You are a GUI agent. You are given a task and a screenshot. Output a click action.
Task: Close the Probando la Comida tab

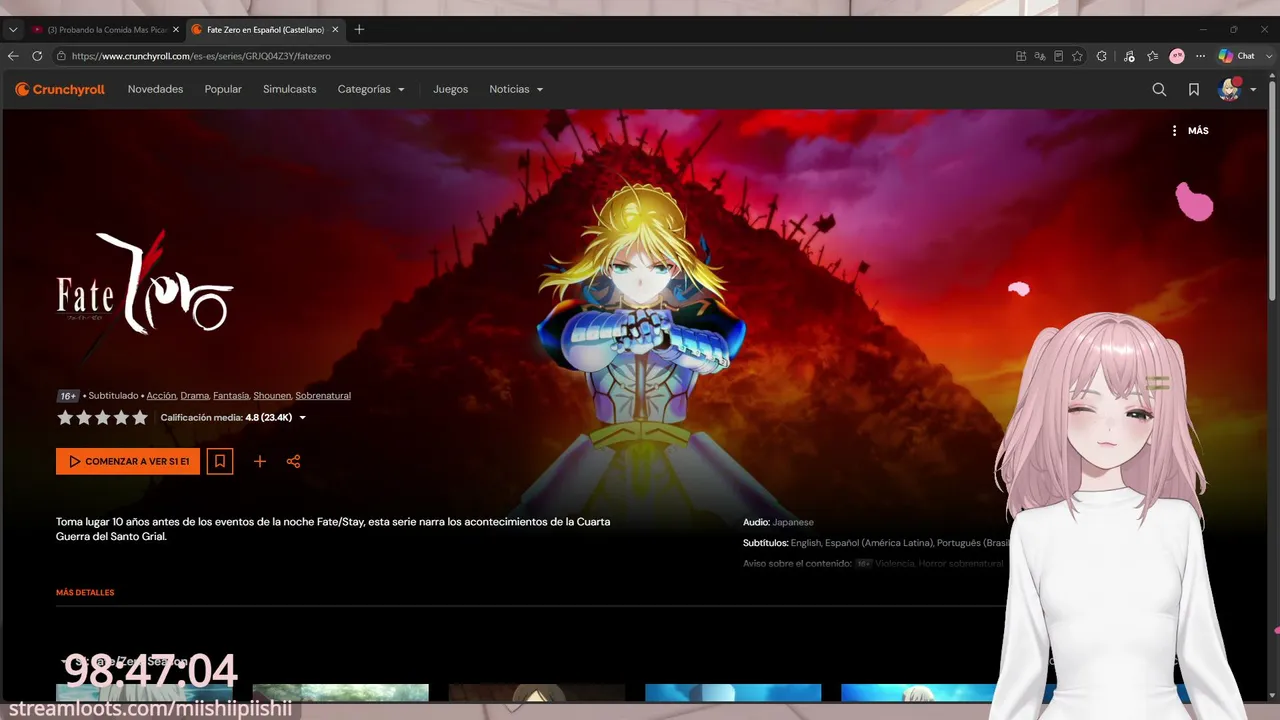pos(176,30)
